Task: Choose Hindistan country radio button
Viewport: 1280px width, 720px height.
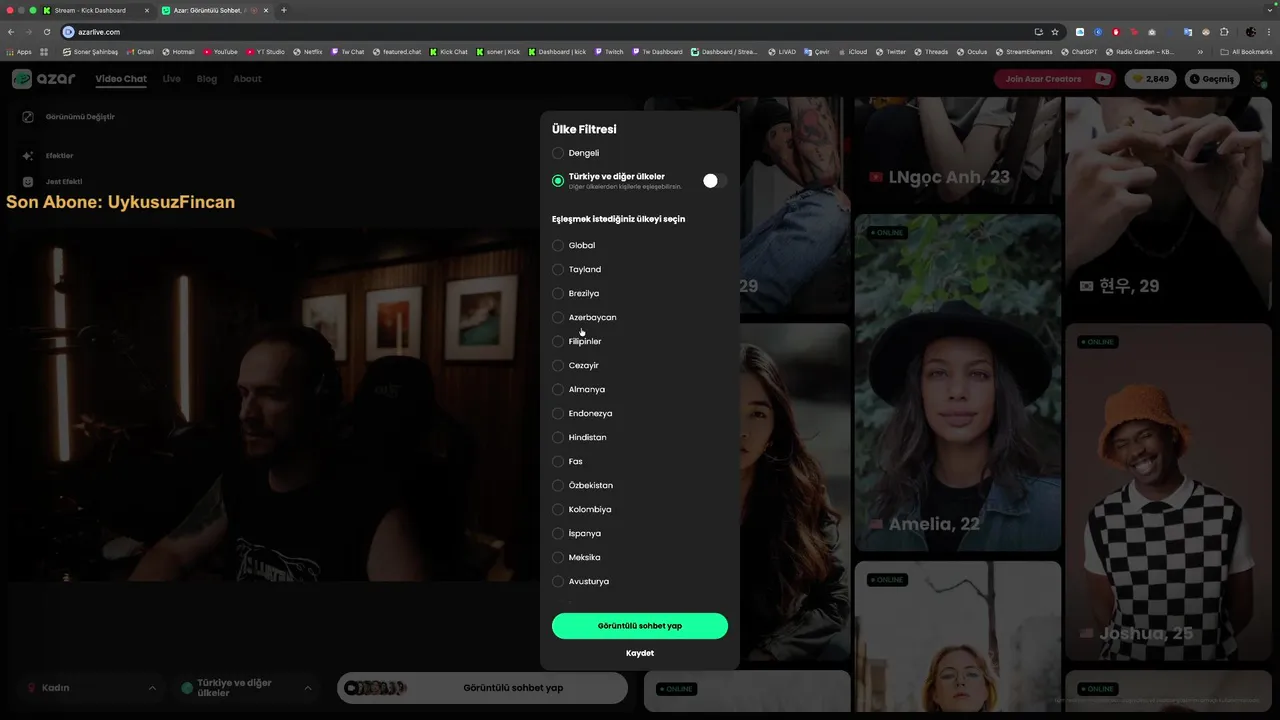Action: pyautogui.click(x=558, y=437)
